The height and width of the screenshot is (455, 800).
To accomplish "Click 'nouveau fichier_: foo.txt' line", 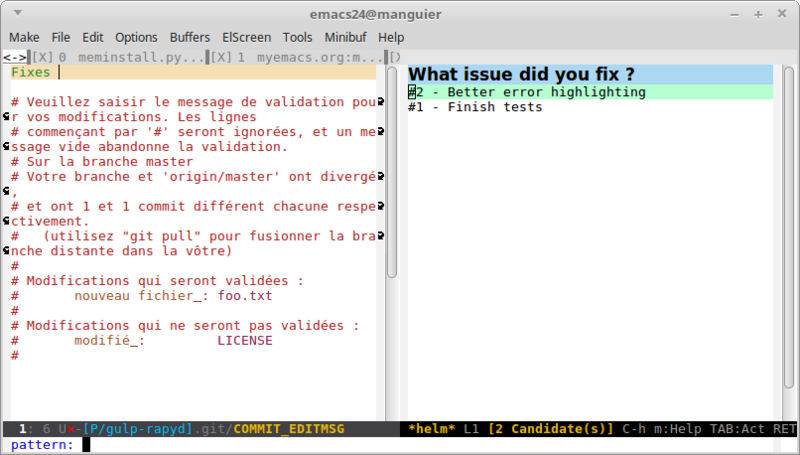I will pyautogui.click(x=142, y=296).
